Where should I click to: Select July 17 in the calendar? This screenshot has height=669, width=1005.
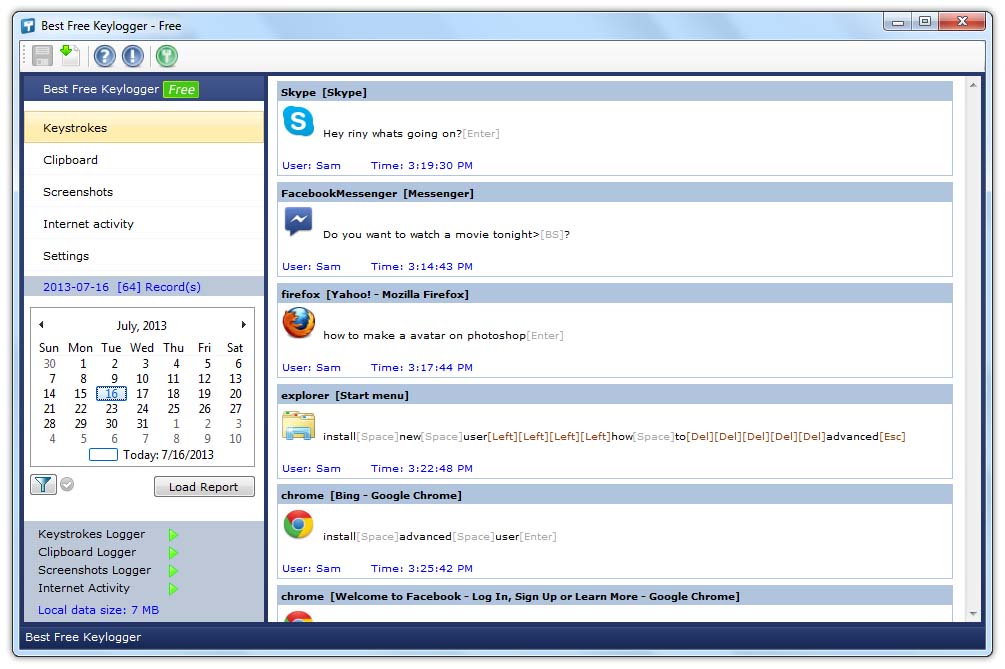click(x=142, y=393)
